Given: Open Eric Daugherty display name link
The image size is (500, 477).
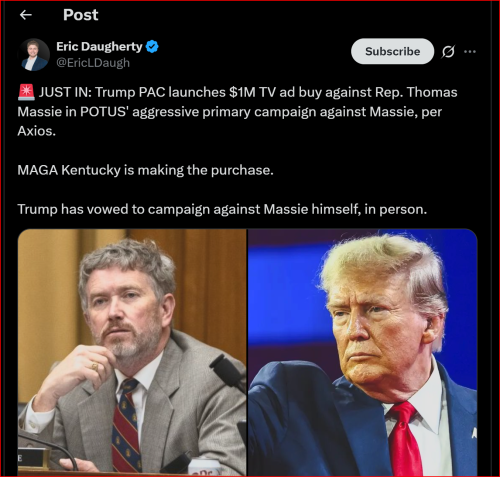Looking at the screenshot, I should coord(99,46).
